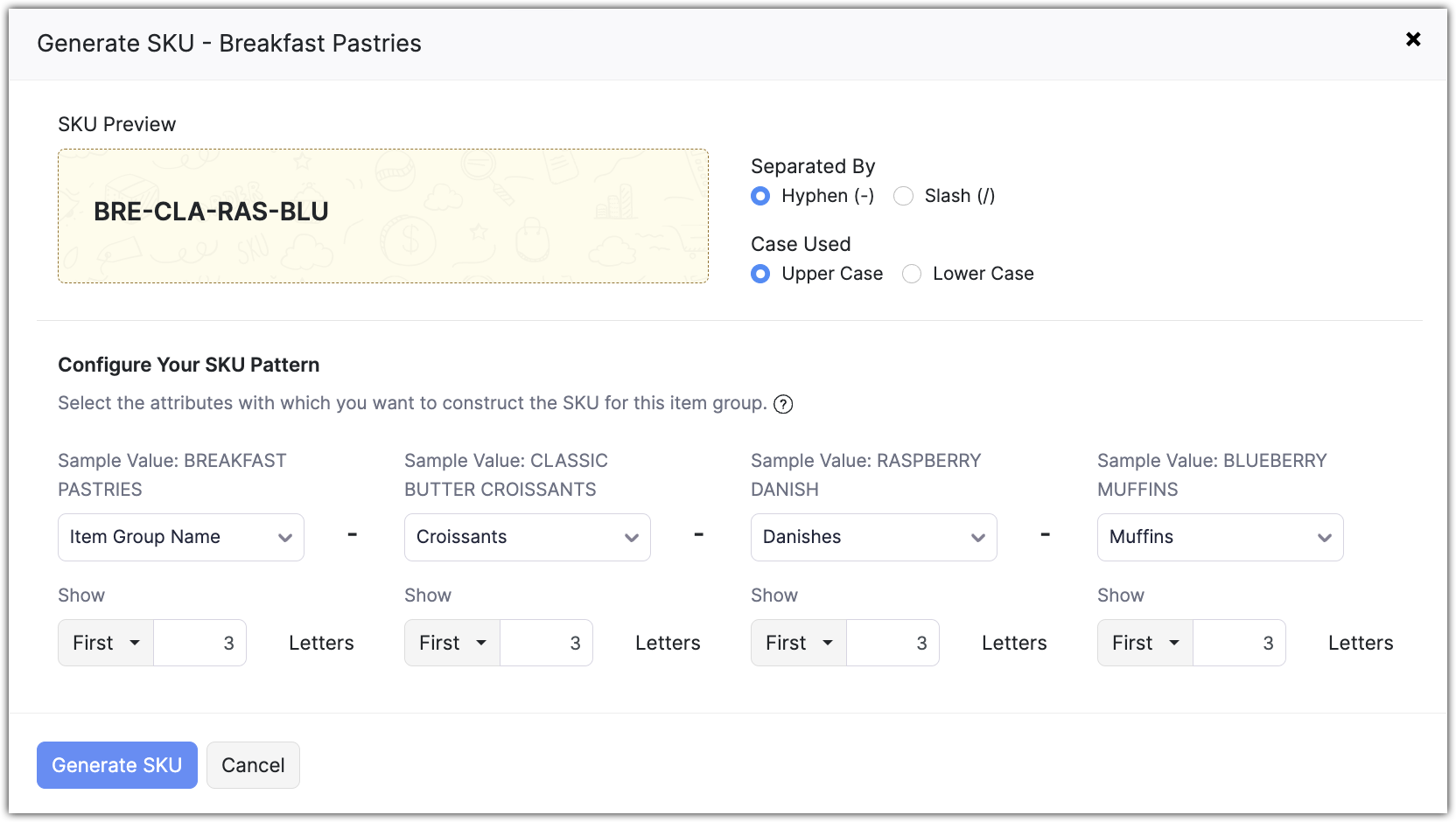Open the First dropdown under Item Group Name

pyautogui.click(x=106, y=643)
